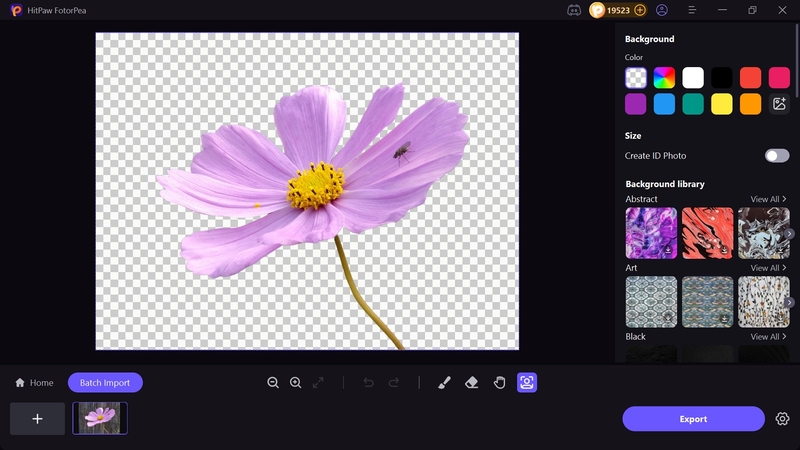
Task: Restore down the application window
Action: (x=752, y=10)
